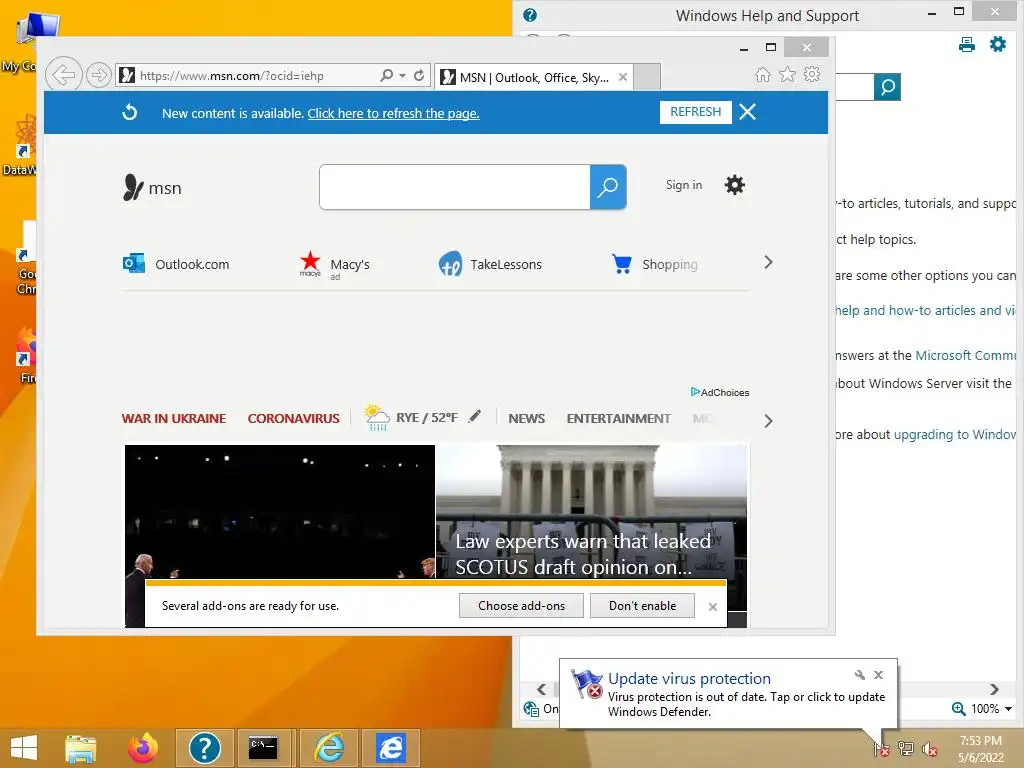This screenshot has height=768, width=1024.
Task: Switch to the Command Prompt taskbar button
Action: pos(263,748)
